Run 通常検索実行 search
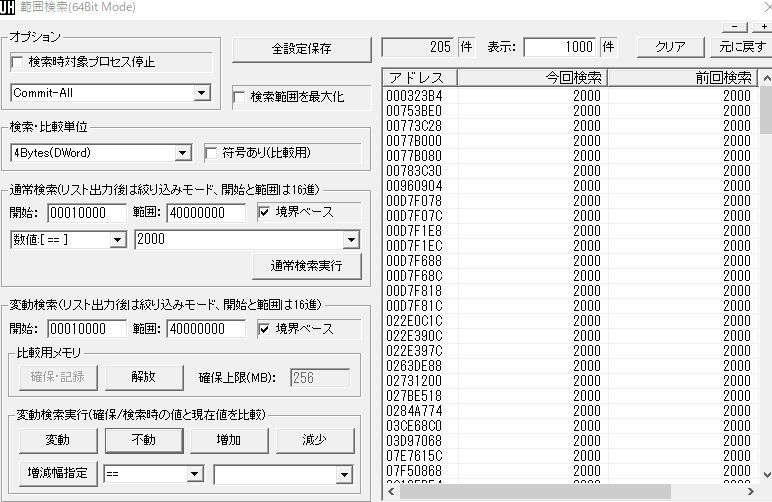Image resolution: width=772 pixels, height=502 pixels. [x=306, y=266]
